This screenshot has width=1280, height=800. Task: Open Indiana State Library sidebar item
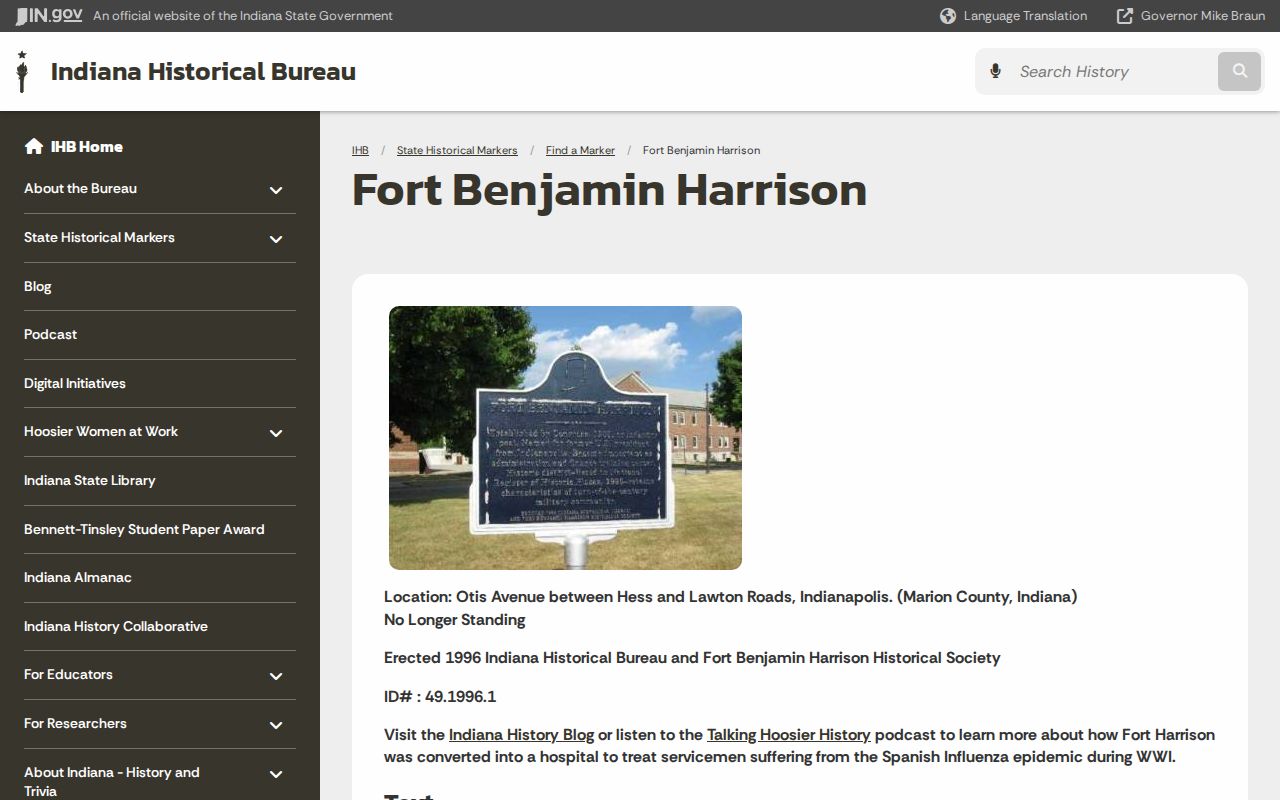pyautogui.click(x=90, y=480)
